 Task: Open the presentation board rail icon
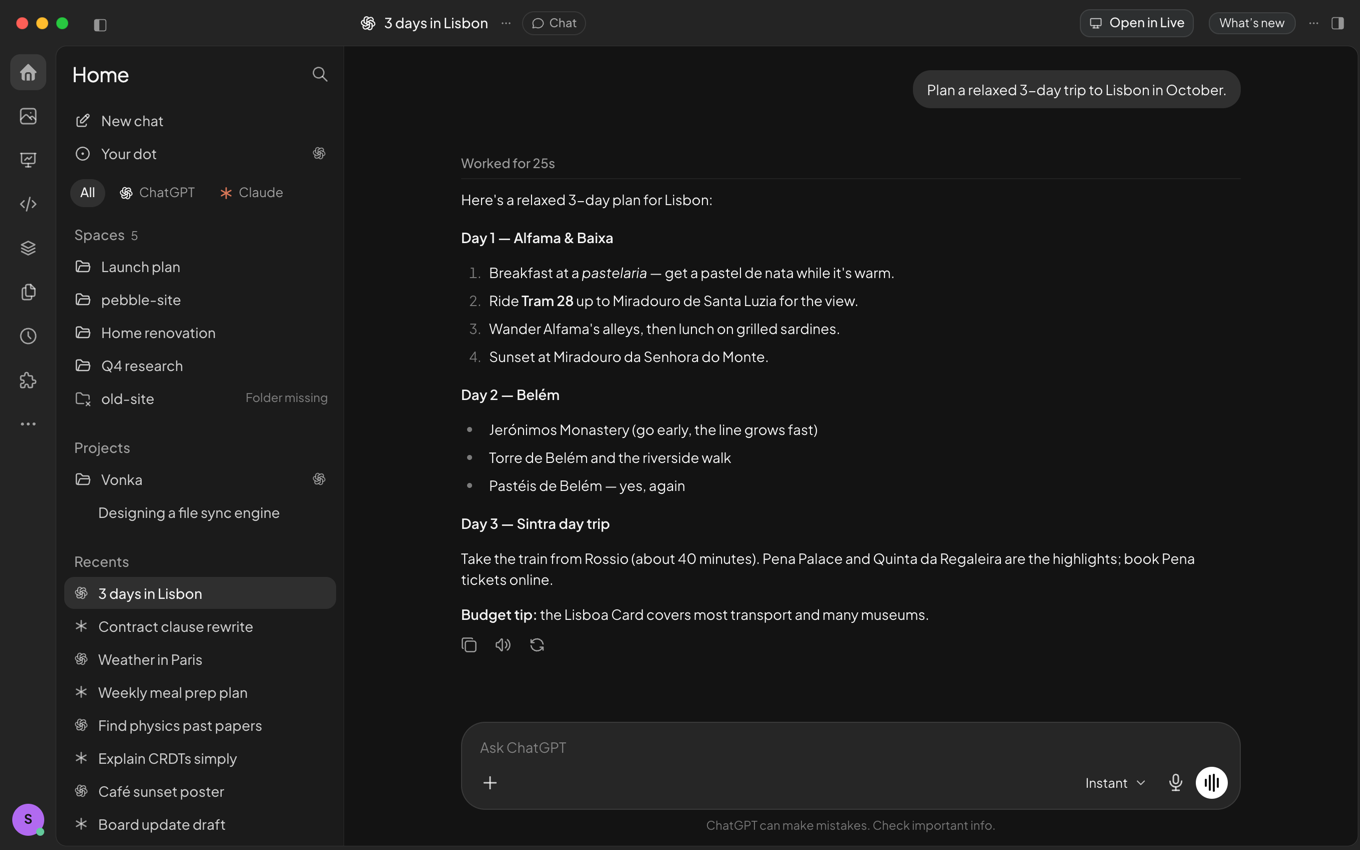pyautogui.click(x=28, y=160)
